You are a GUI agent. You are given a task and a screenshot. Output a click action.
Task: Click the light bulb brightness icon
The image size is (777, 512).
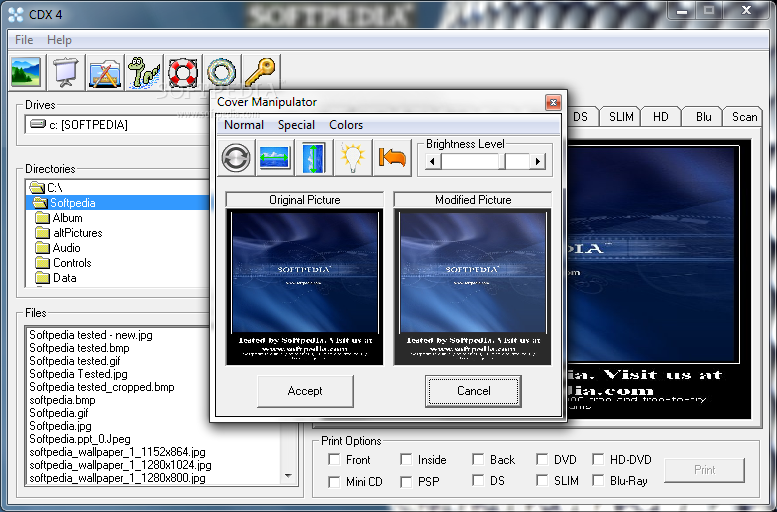(x=353, y=158)
